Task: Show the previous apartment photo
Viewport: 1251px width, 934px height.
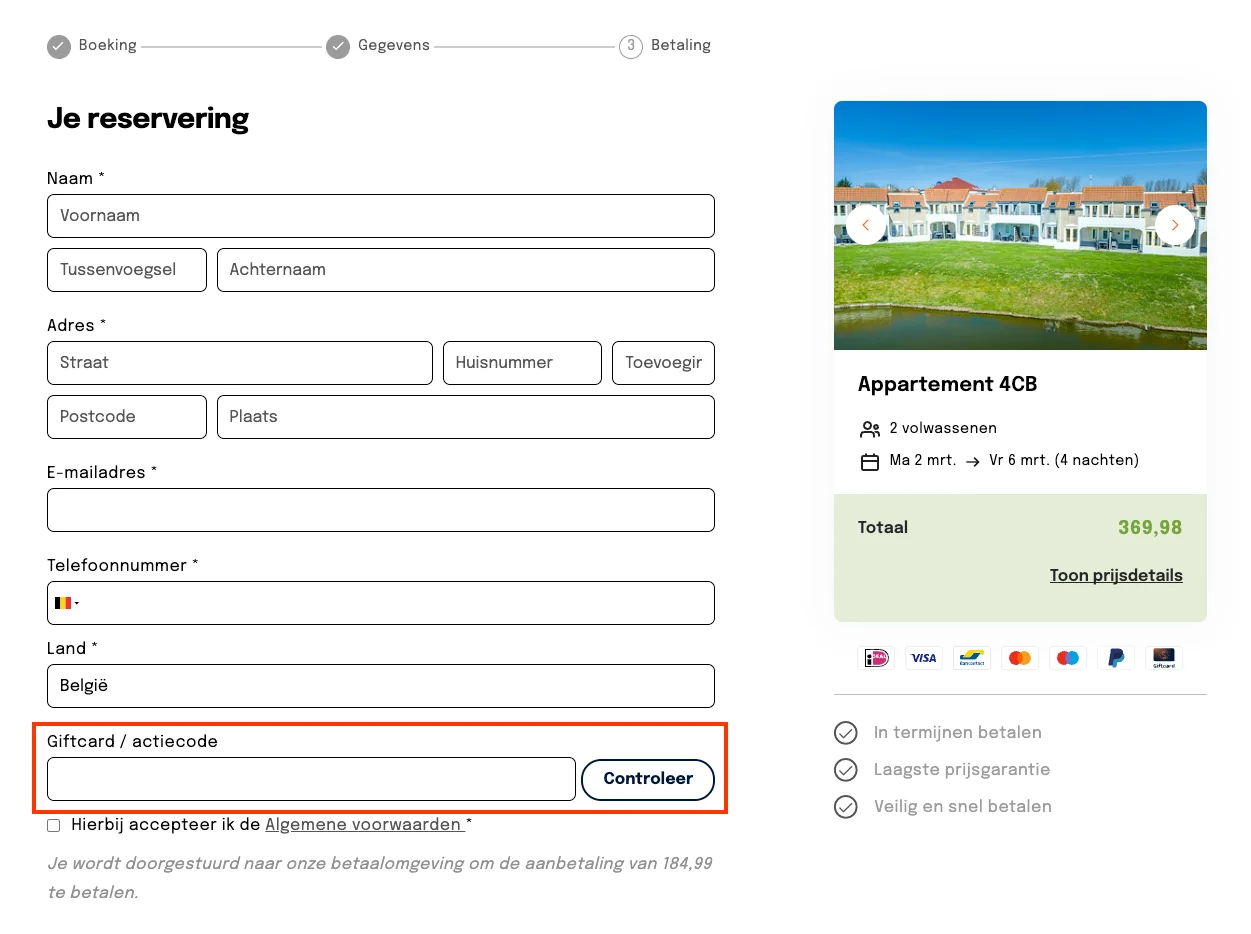Action: coord(866,225)
